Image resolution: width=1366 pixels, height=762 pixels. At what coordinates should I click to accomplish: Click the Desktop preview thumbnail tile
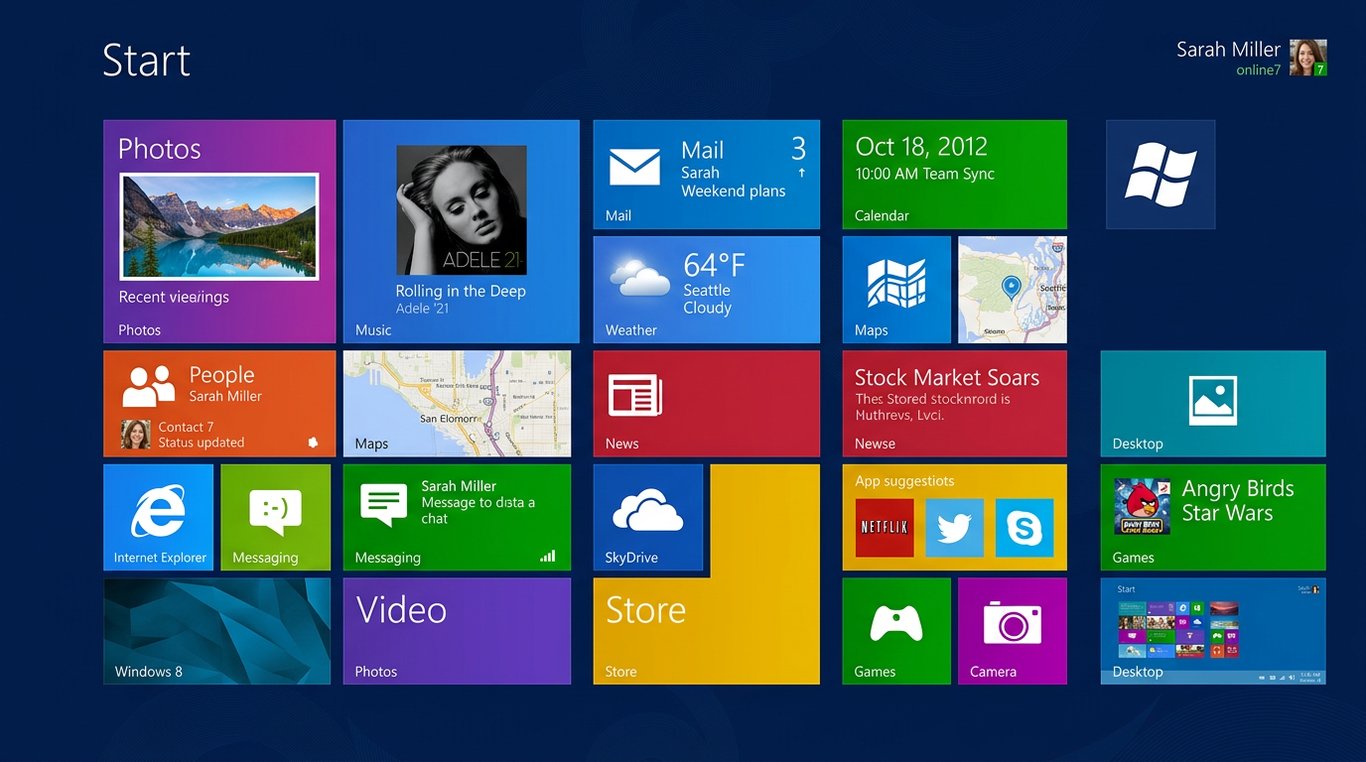[1212, 630]
